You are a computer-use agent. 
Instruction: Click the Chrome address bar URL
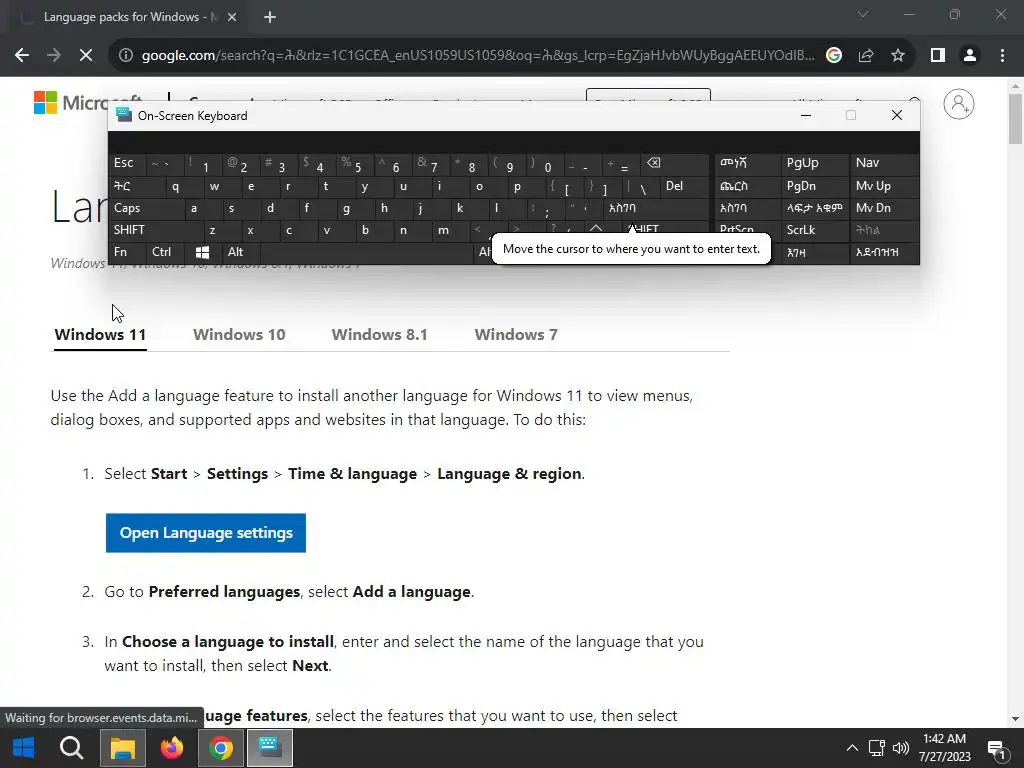478,56
